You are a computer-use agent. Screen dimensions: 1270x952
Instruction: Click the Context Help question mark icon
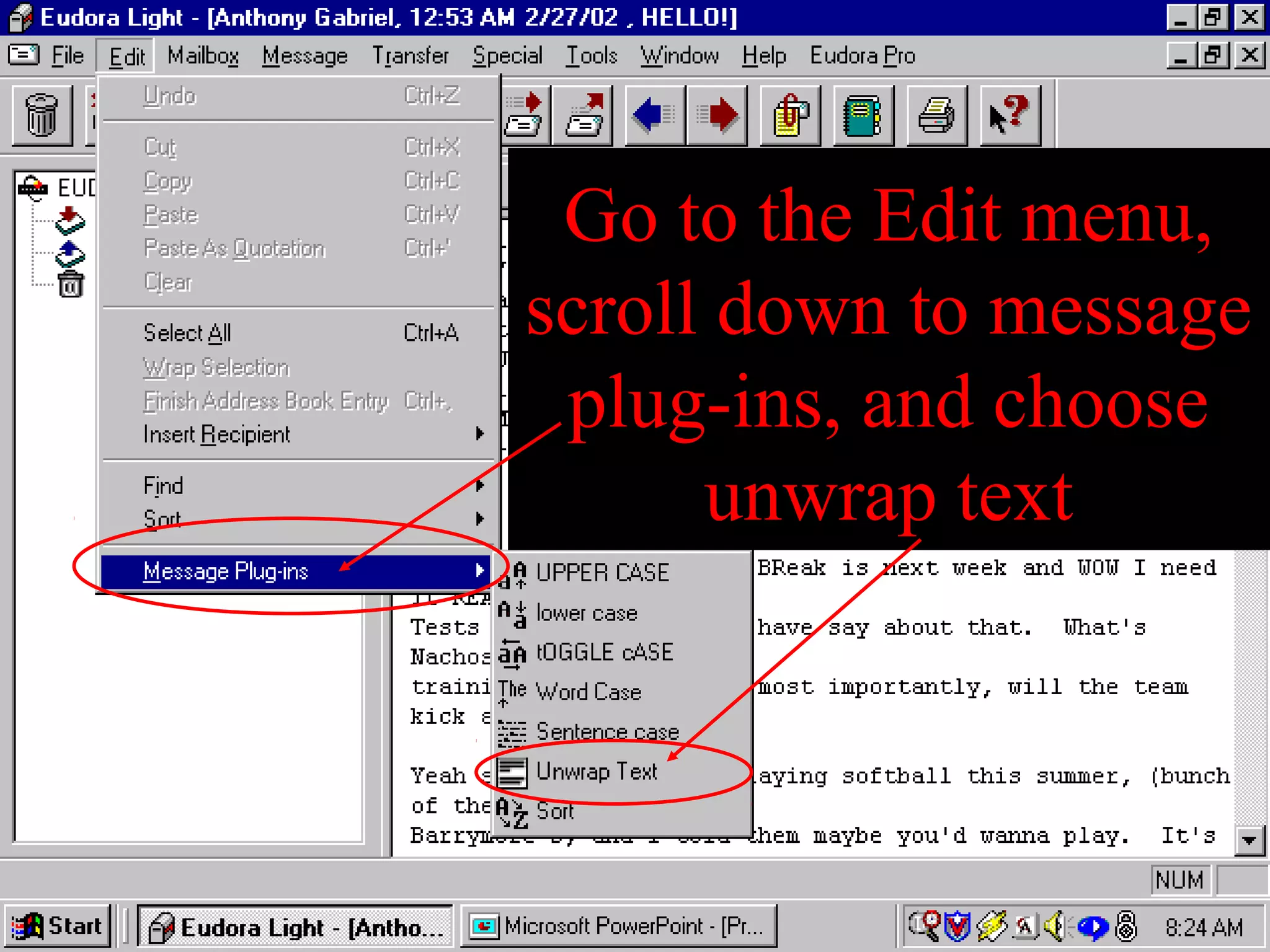click(1010, 115)
